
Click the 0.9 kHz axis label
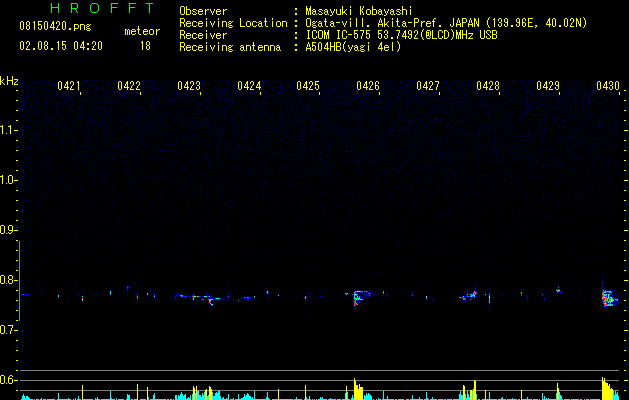tap(8, 230)
